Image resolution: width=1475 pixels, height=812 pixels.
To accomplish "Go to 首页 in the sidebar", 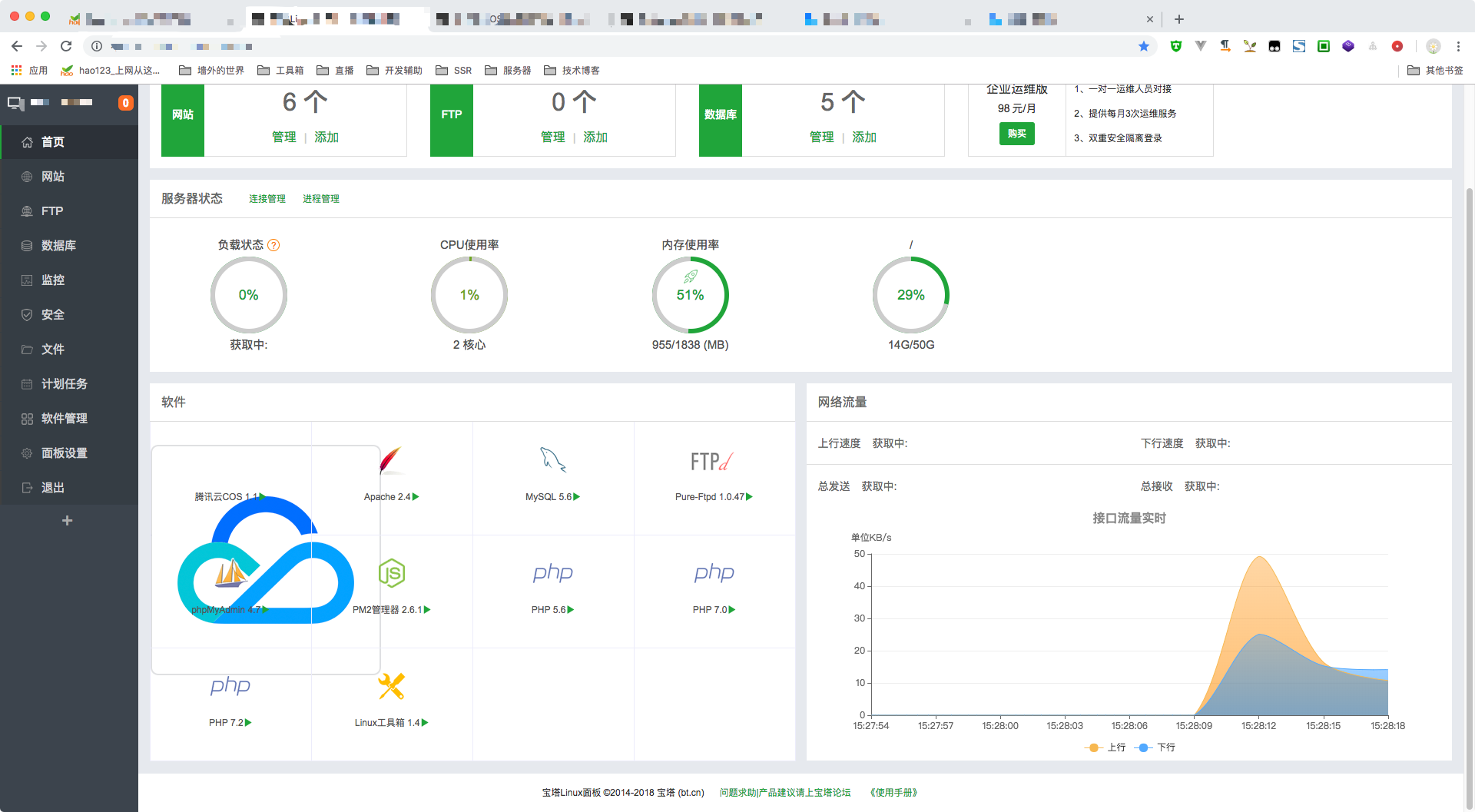I will tap(69, 142).
